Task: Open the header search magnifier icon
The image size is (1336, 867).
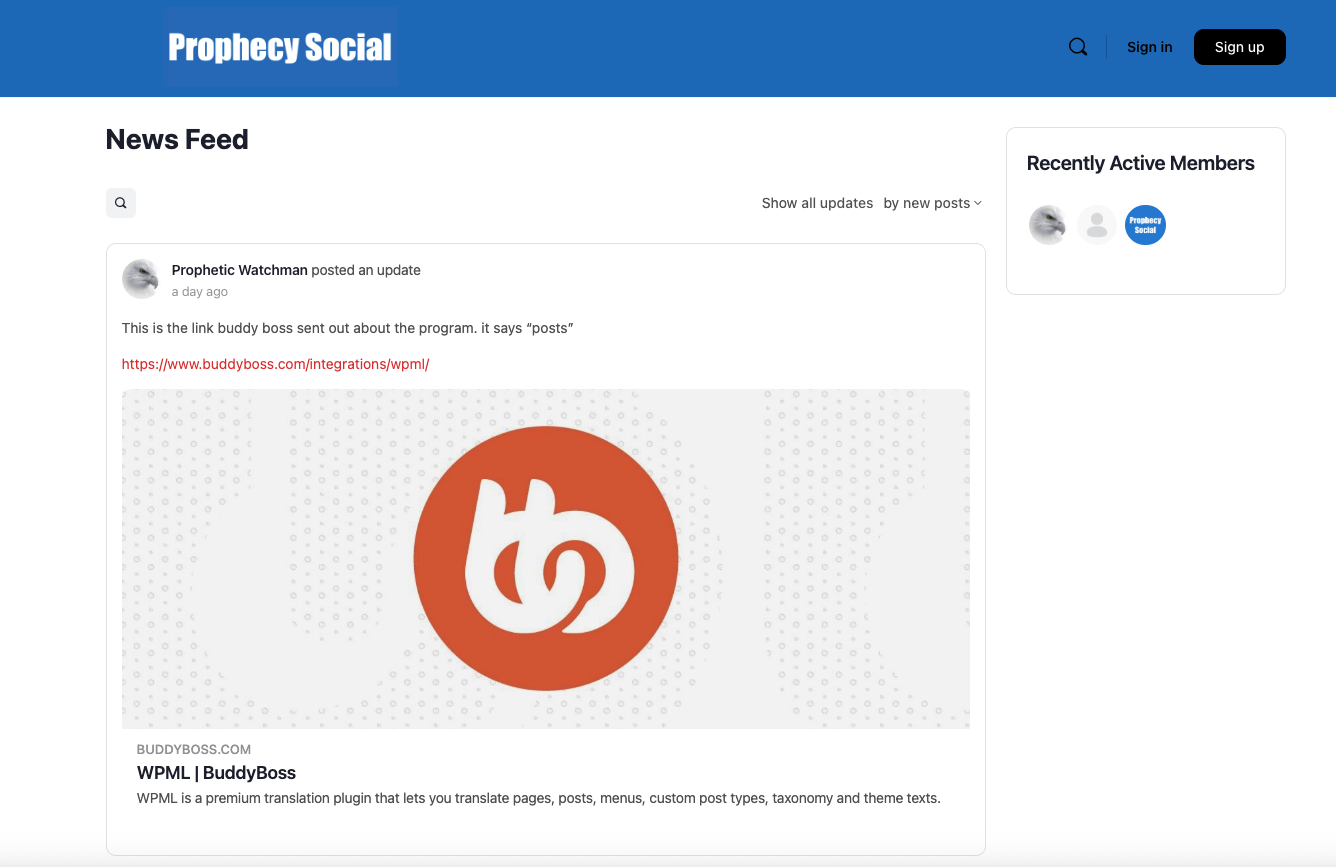Action: tap(1078, 47)
